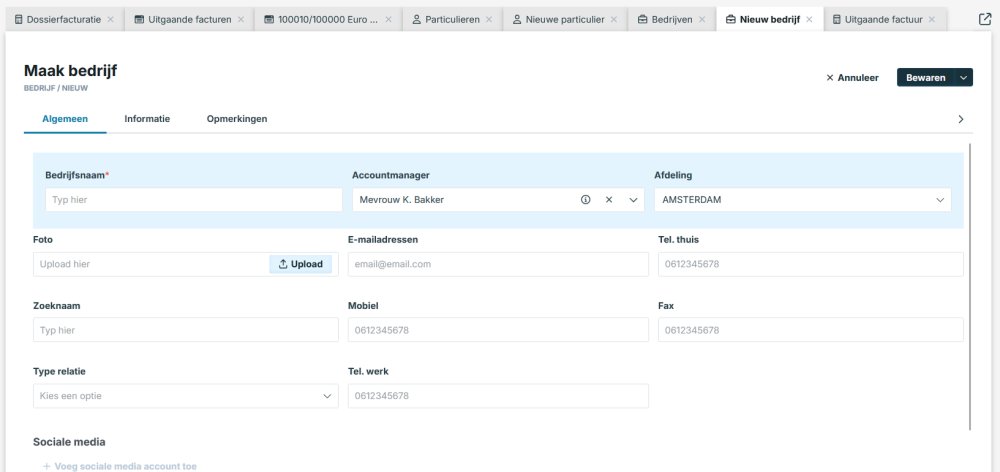This screenshot has width=1000, height=472.
Task: Close the Nieuw bedrijf tab
Action: point(808,20)
